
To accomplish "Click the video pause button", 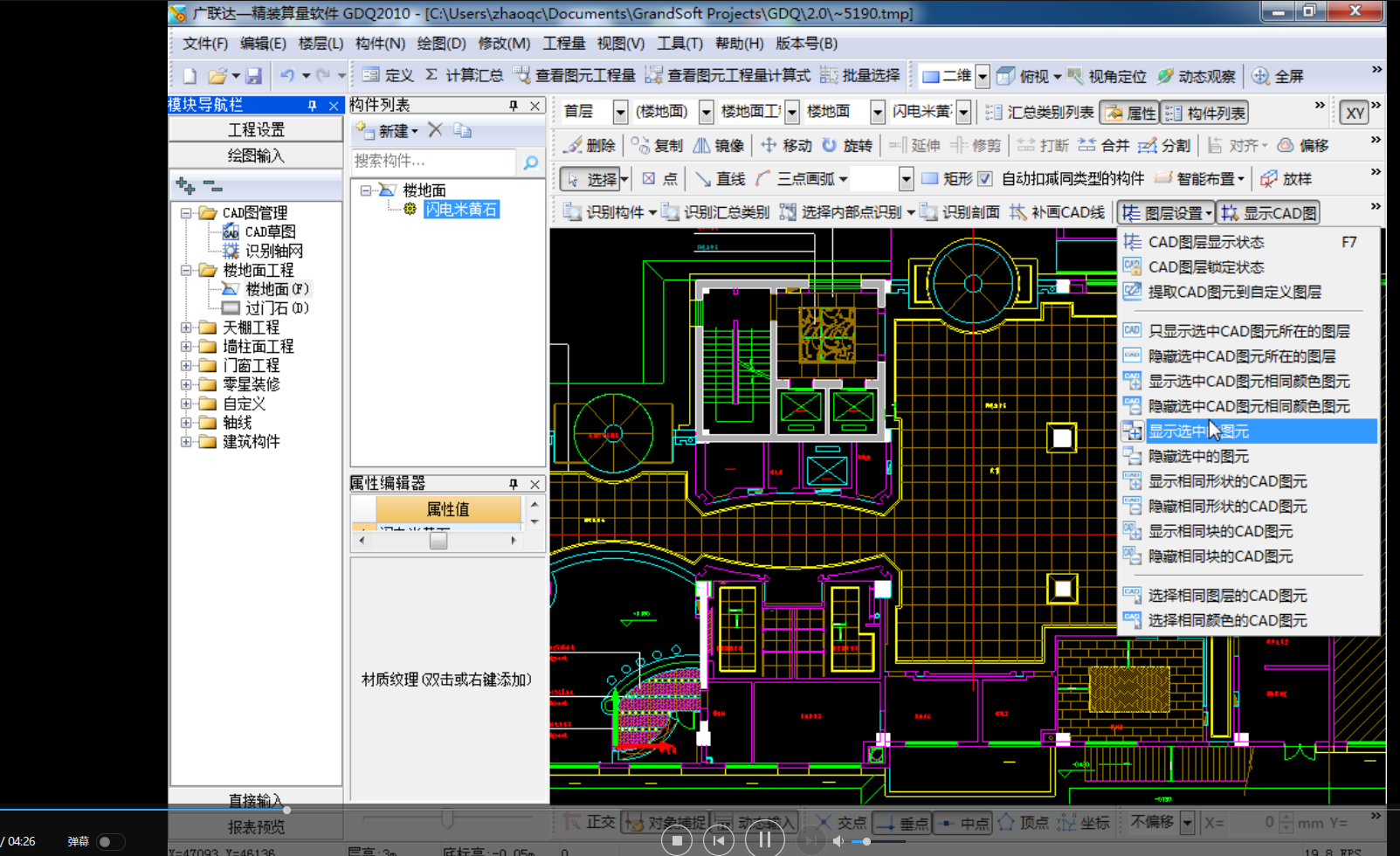I will 765,840.
